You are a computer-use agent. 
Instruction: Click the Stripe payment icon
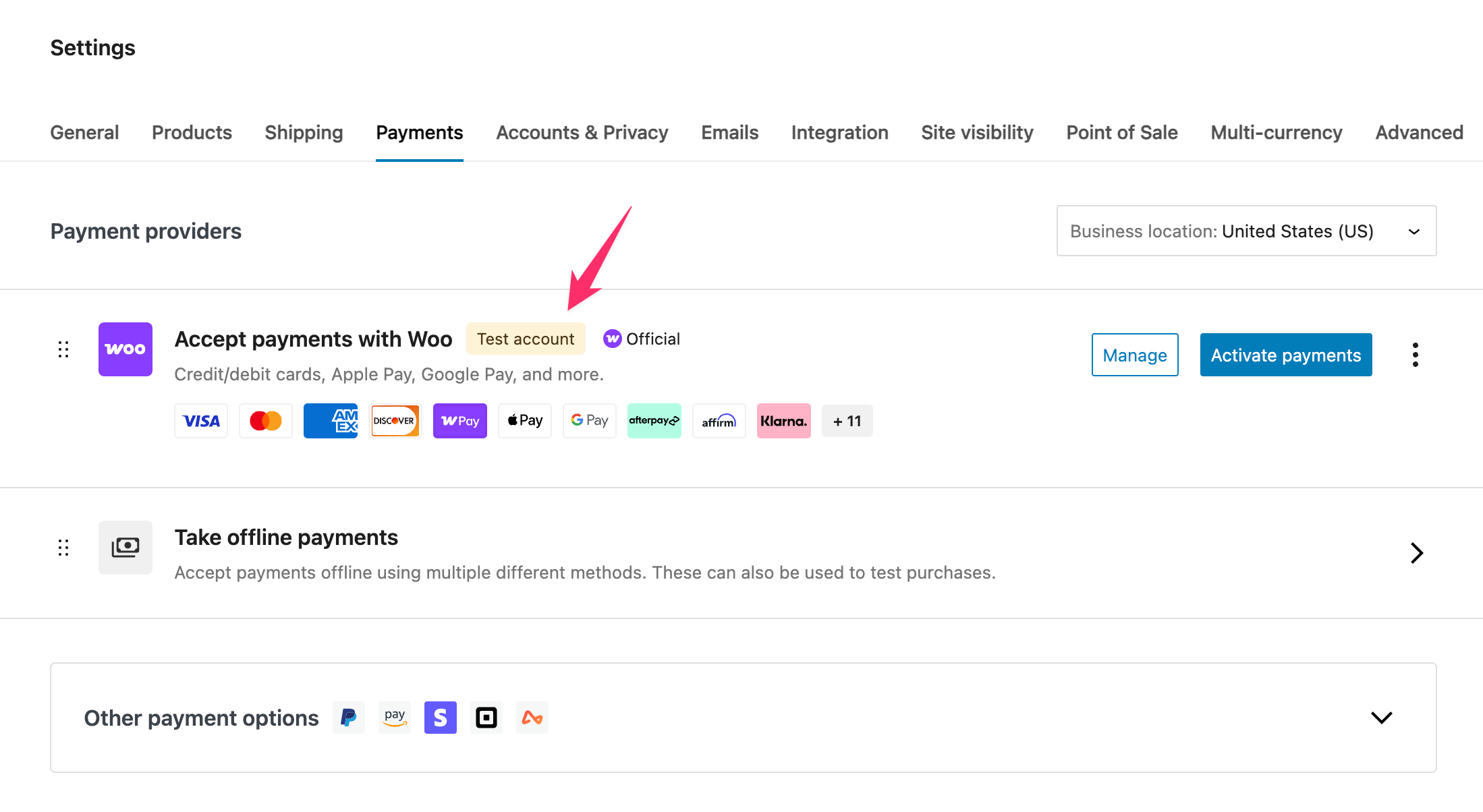(x=440, y=717)
